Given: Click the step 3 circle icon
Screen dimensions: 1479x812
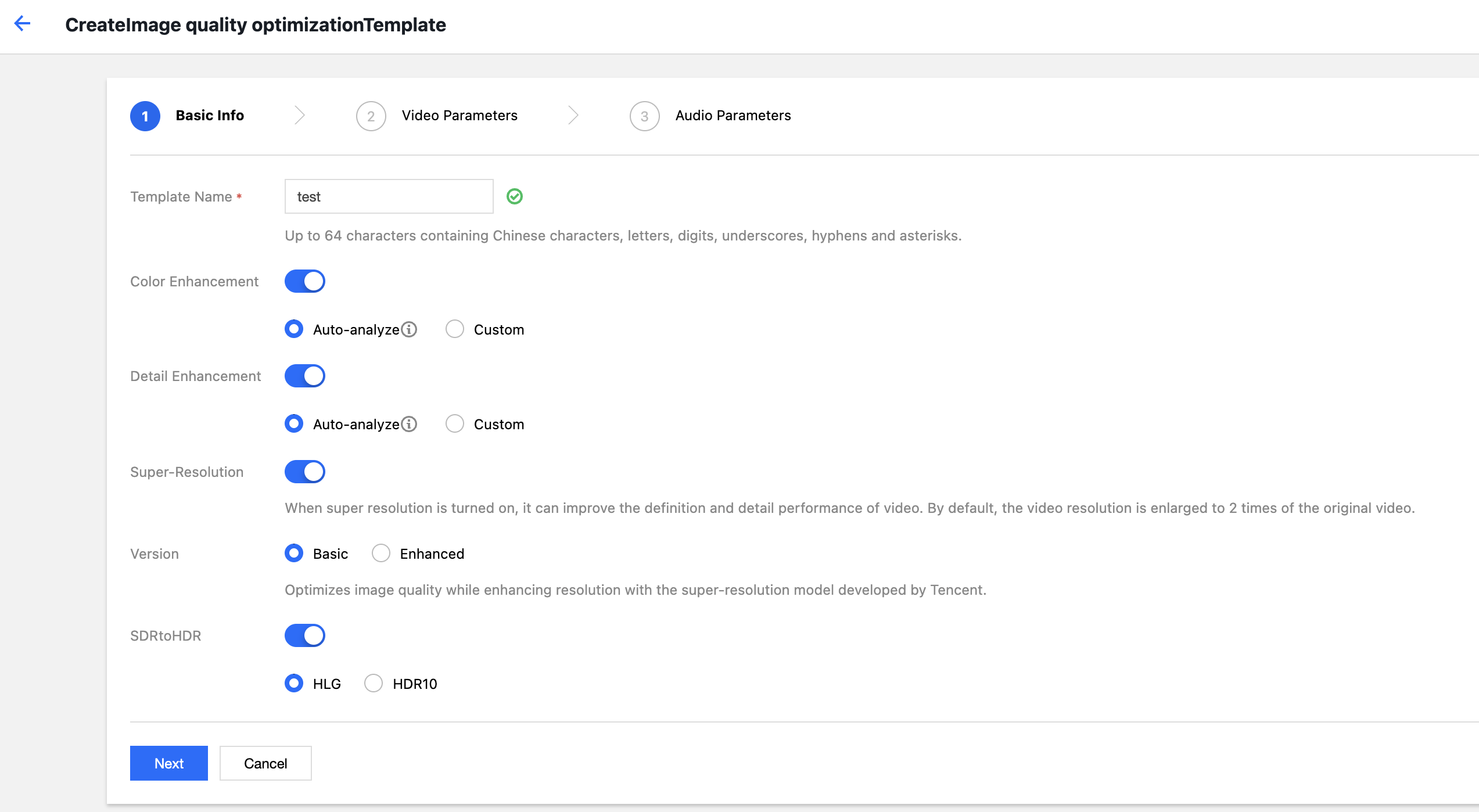Looking at the screenshot, I should [644, 116].
